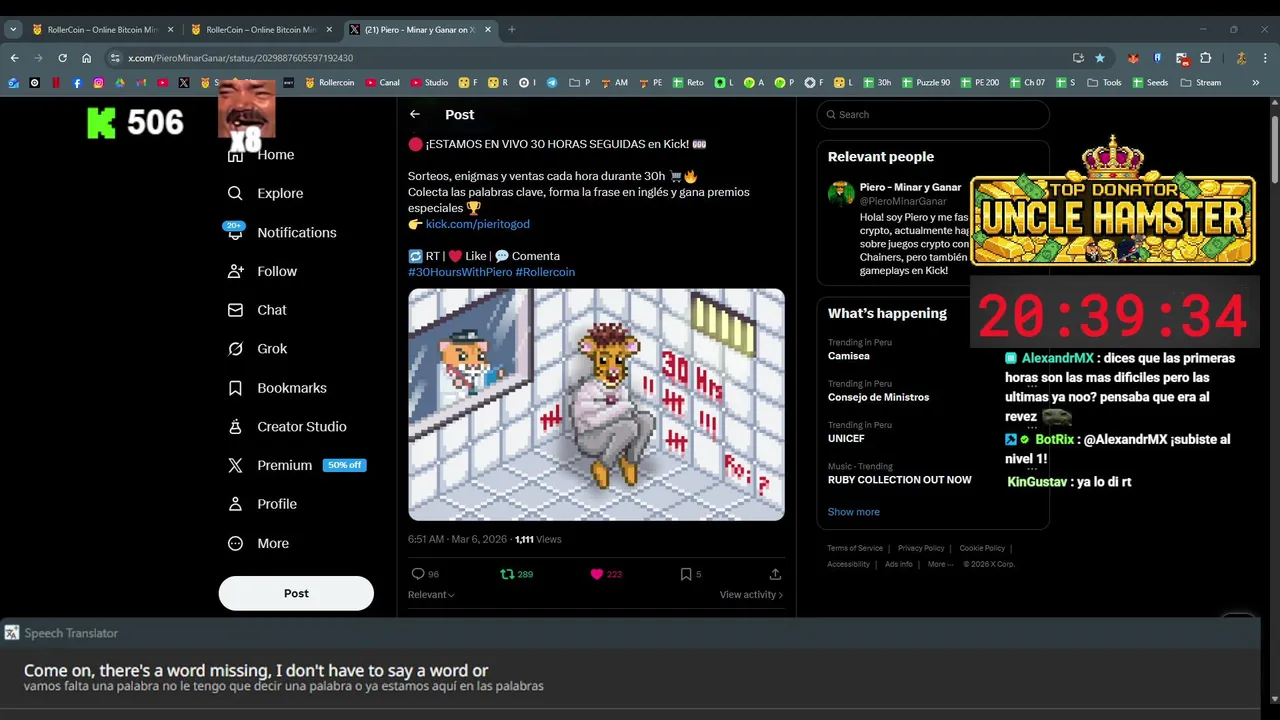The width and height of the screenshot is (1280, 720).
Task: Open Home in X sidebar
Action: (261, 155)
